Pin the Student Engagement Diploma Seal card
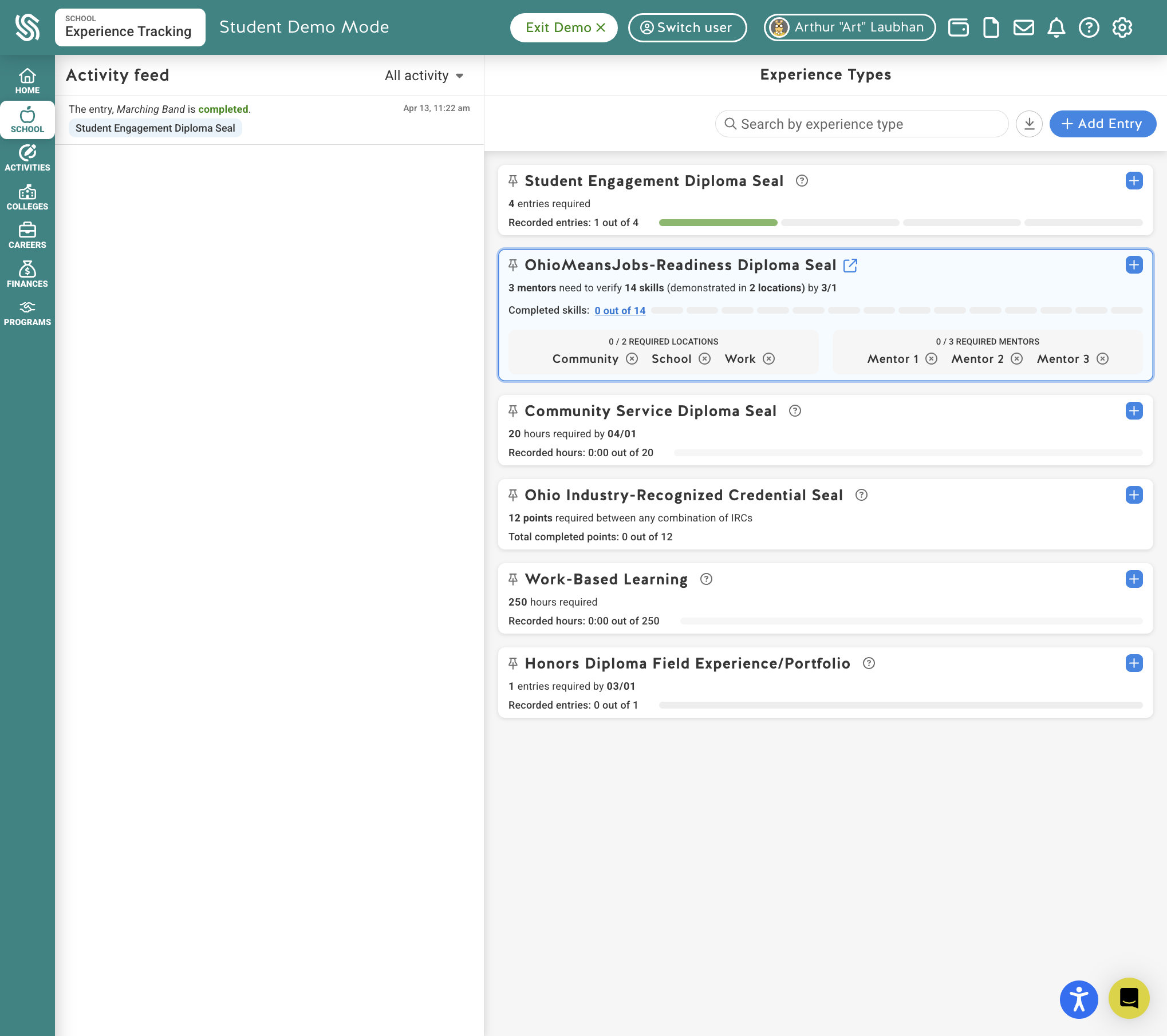This screenshot has height=1036, width=1167. point(513,181)
